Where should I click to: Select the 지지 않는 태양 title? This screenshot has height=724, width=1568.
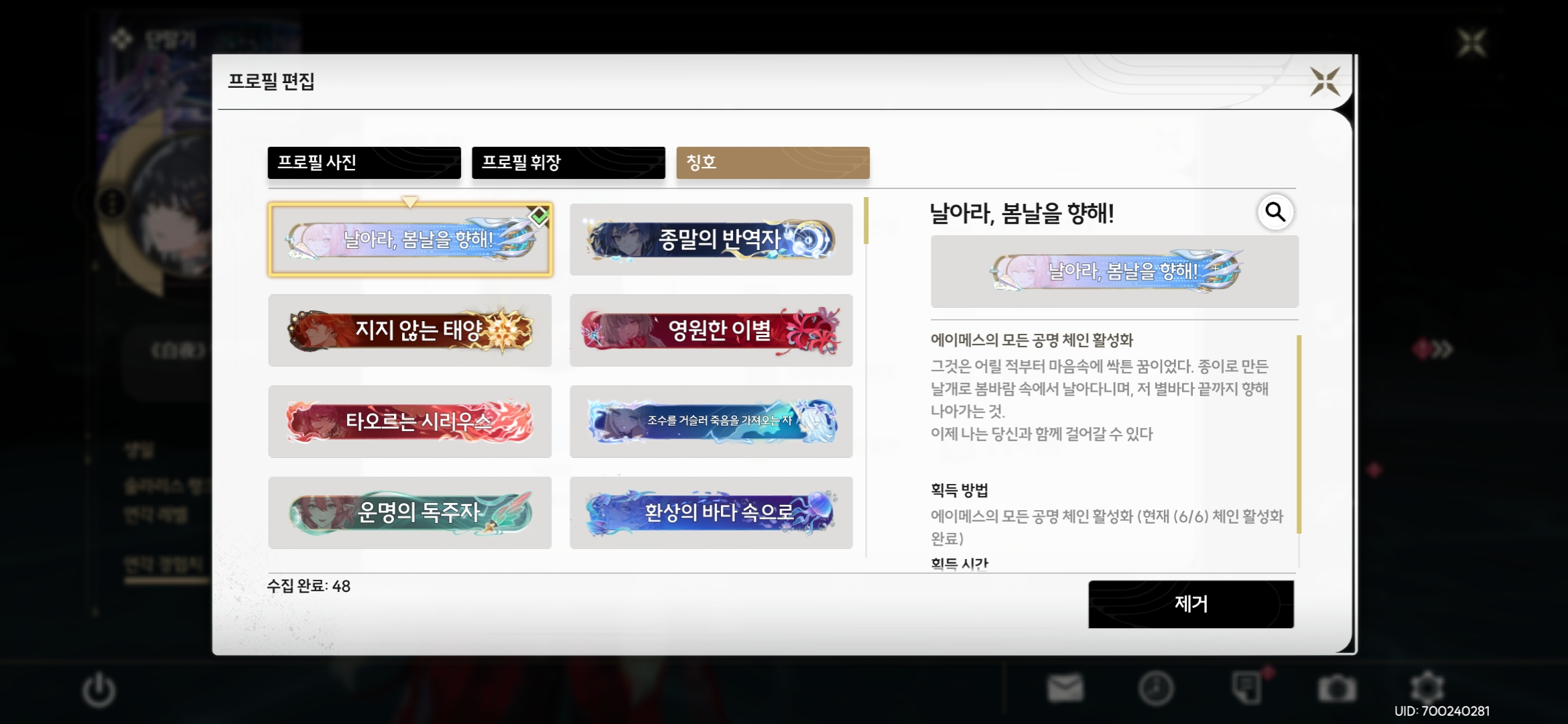pyautogui.click(x=410, y=330)
